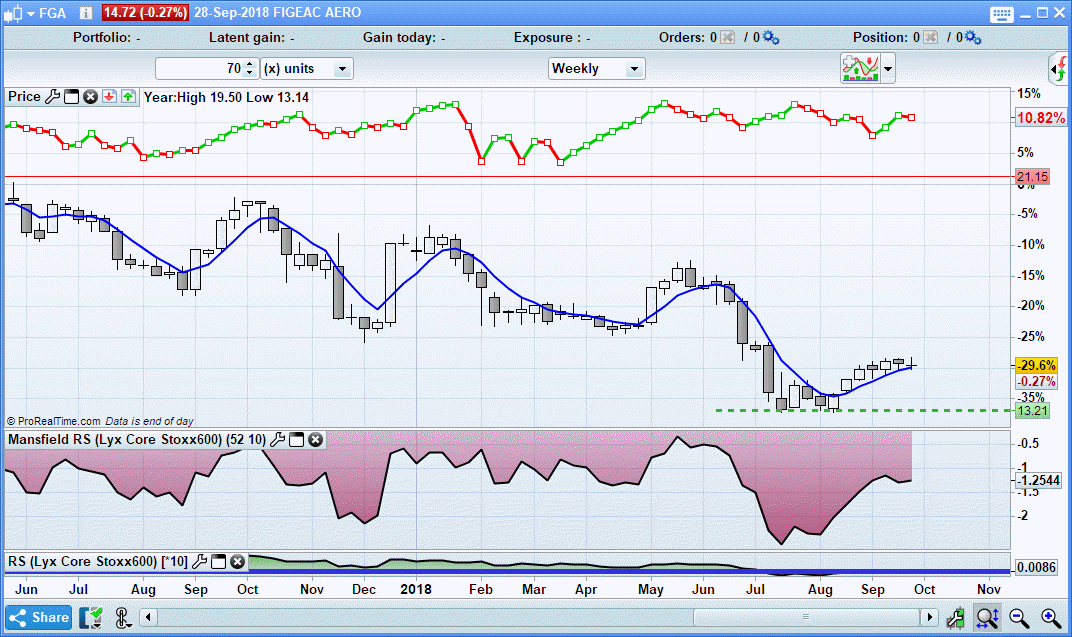Open Price panel wrench settings
Image resolution: width=1072 pixels, height=637 pixels.
click(x=52, y=97)
